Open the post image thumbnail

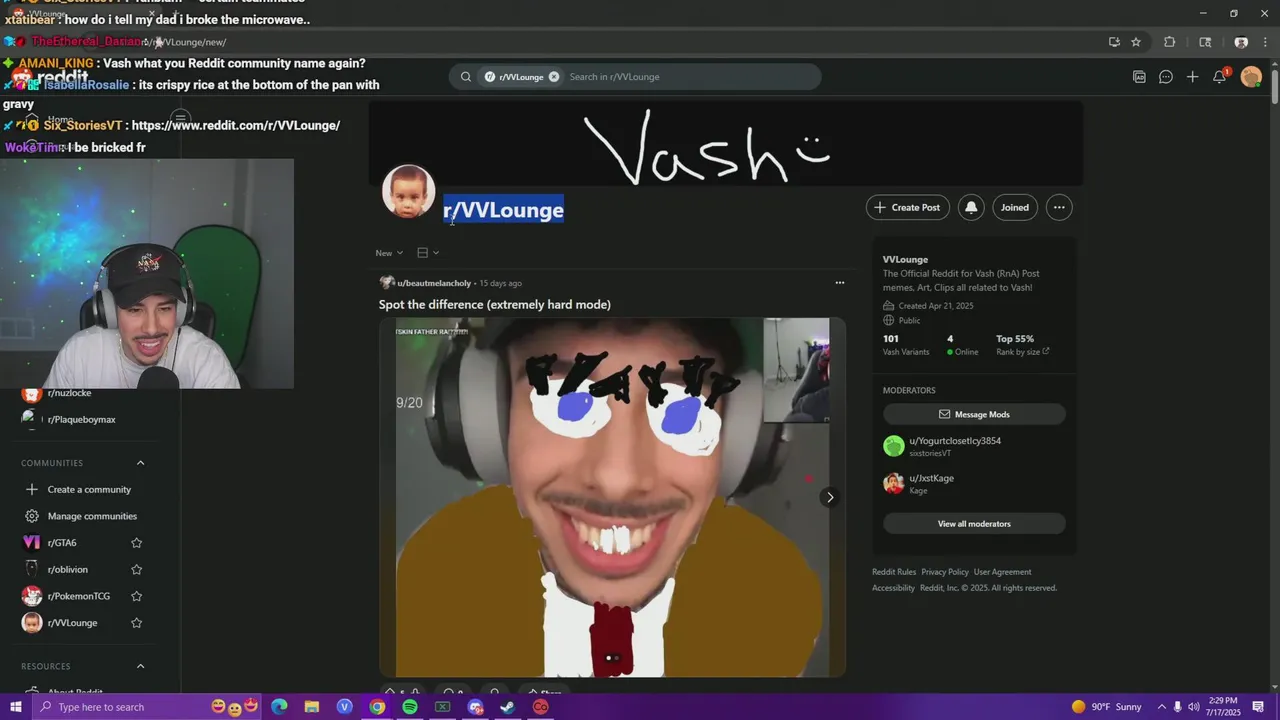coord(612,497)
